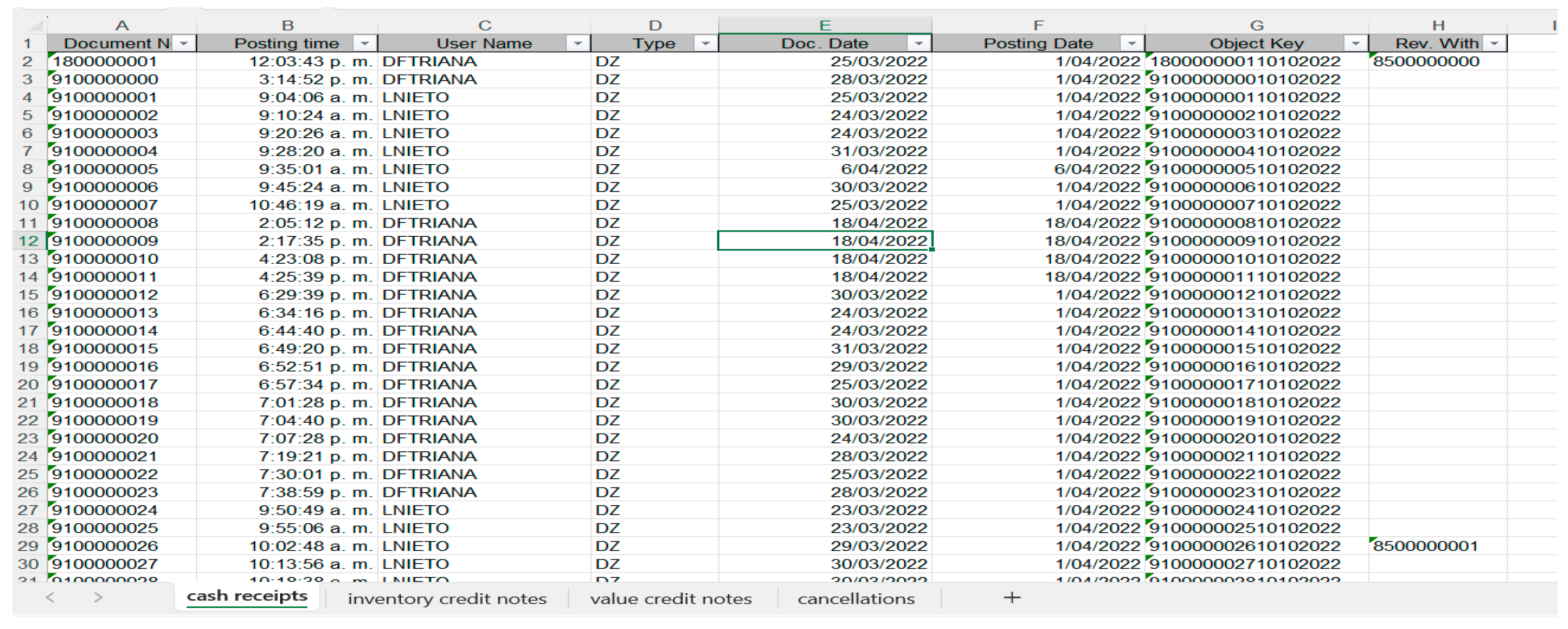Viewport: 1568px width, 629px height.
Task: Open the value credit notes sheet
Action: pos(671,599)
